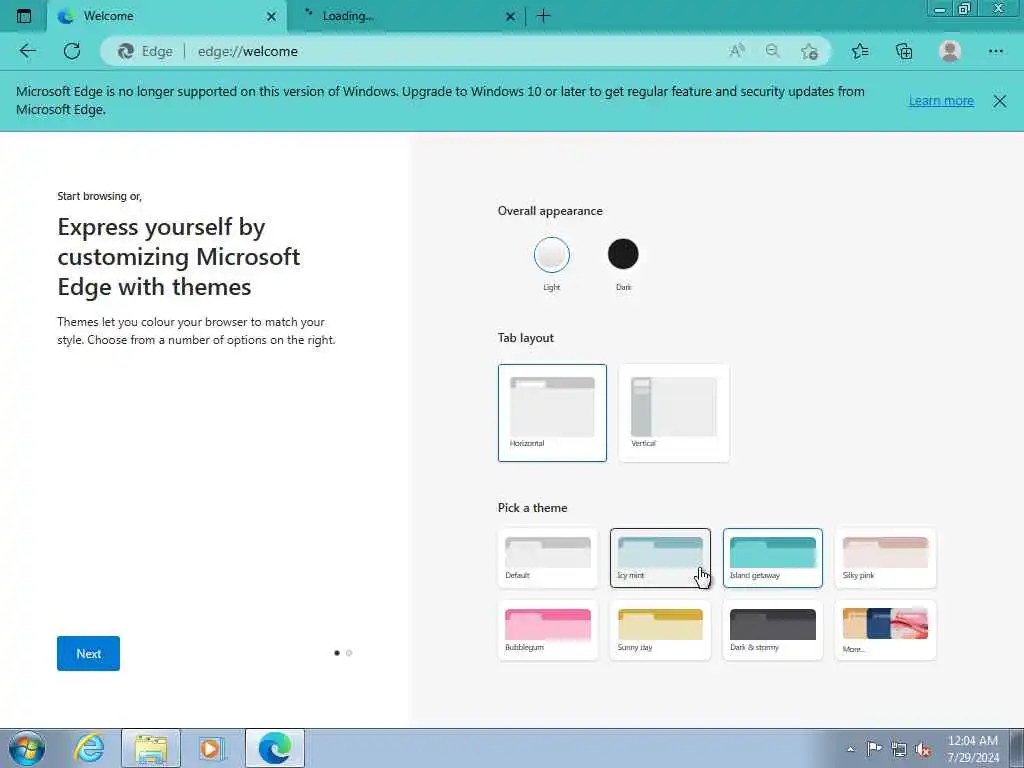
Task: Click the Next button
Action: (x=88, y=653)
